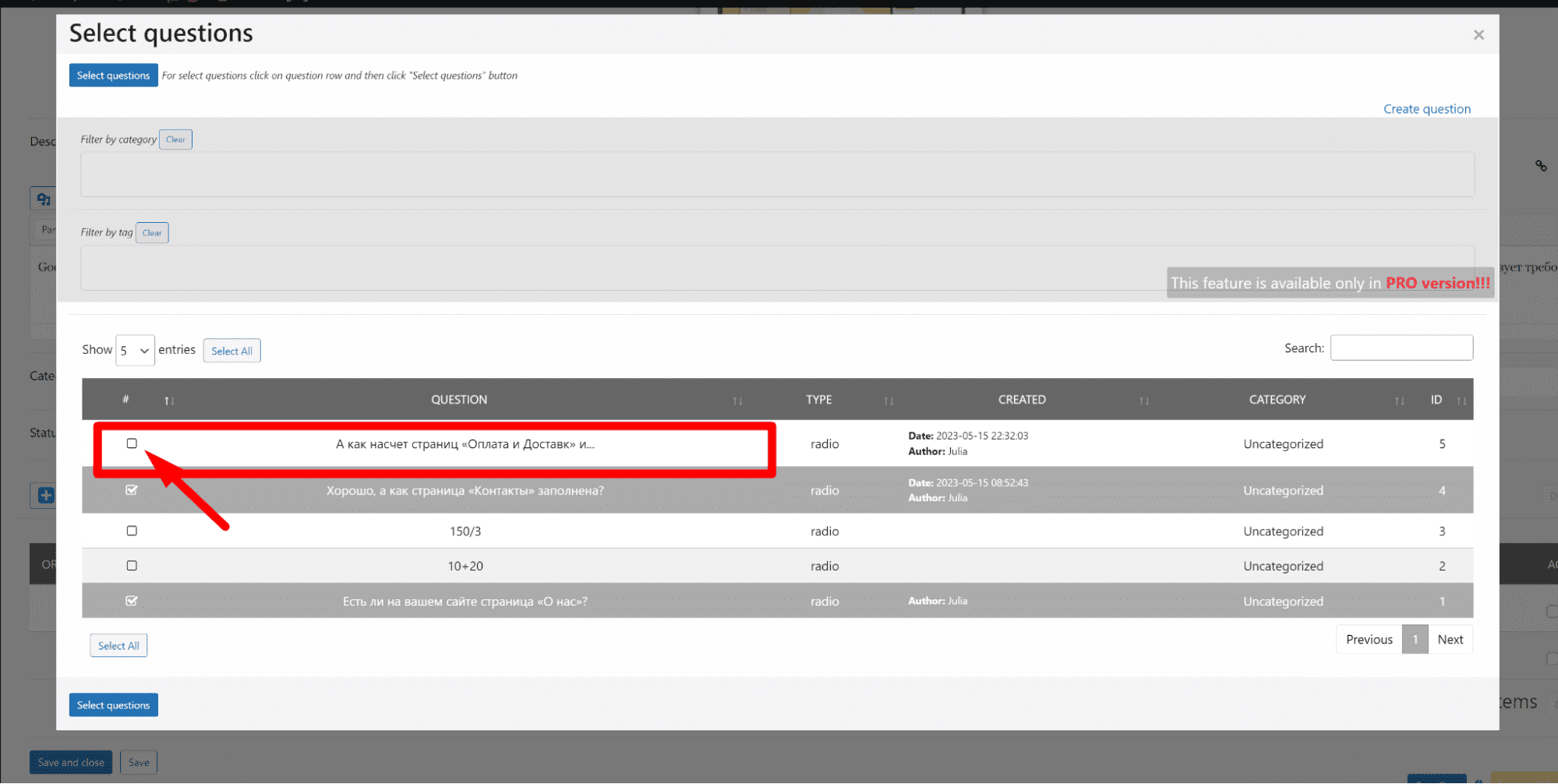Sort table by the # column
Image resolution: width=1558 pixels, height=784 pixels.
coord(169,401)
